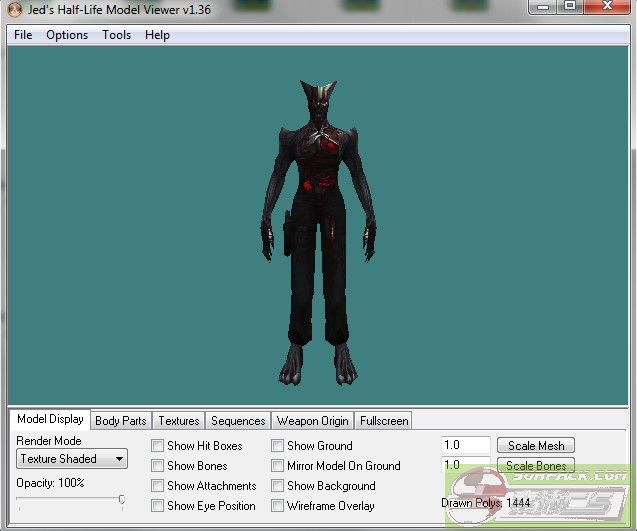The image size is (637, 531).
Task: Enable Show Attachments option
Action: [158, 486]
